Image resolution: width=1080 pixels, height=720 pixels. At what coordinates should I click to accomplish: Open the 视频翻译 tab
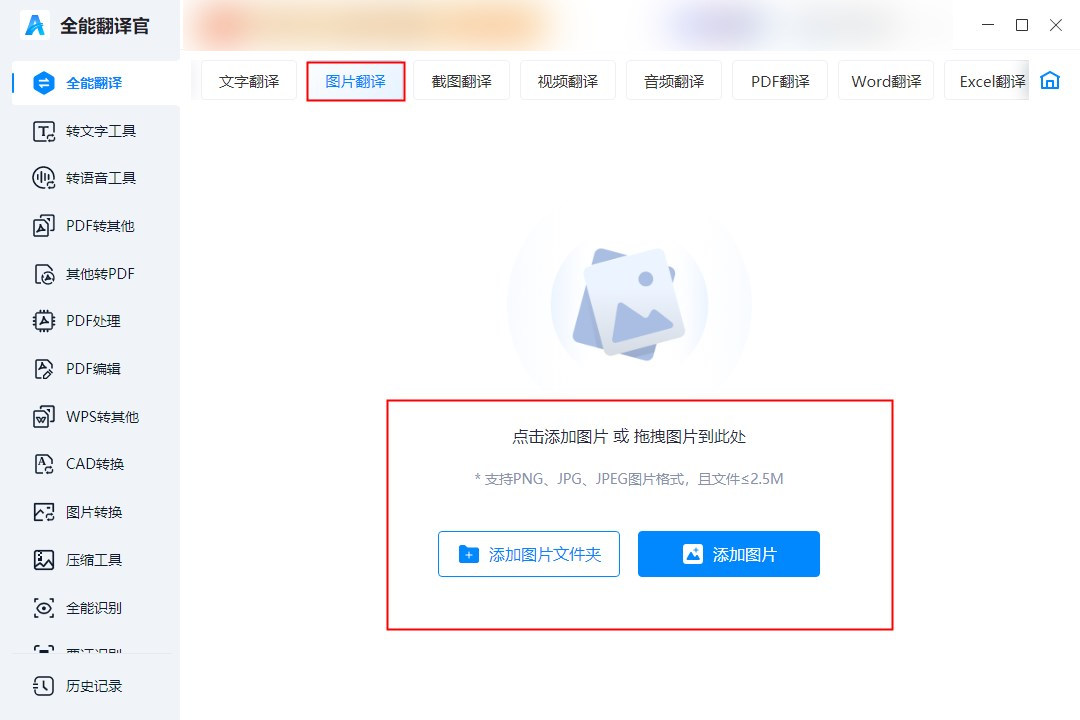[567, 80]
